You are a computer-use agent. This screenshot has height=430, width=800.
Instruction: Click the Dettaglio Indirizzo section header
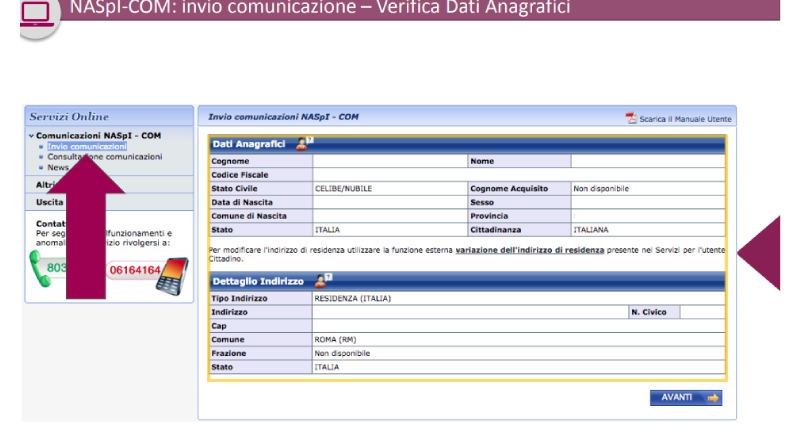pos(467,281)
